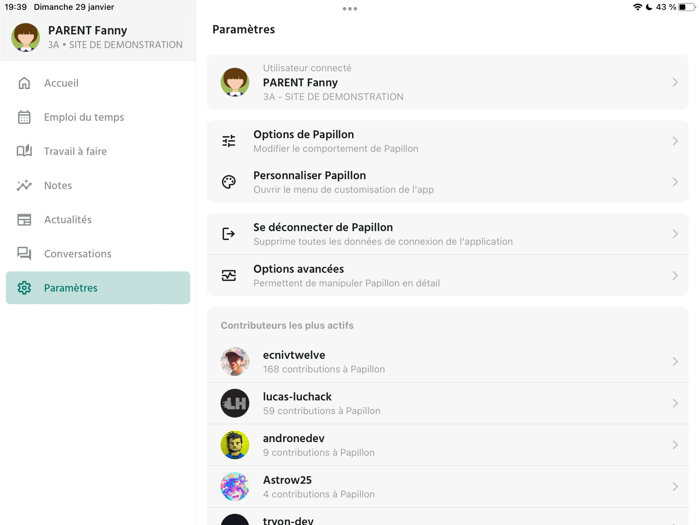Open the ecnivtwelve contributor row chevron

(675, 362)
